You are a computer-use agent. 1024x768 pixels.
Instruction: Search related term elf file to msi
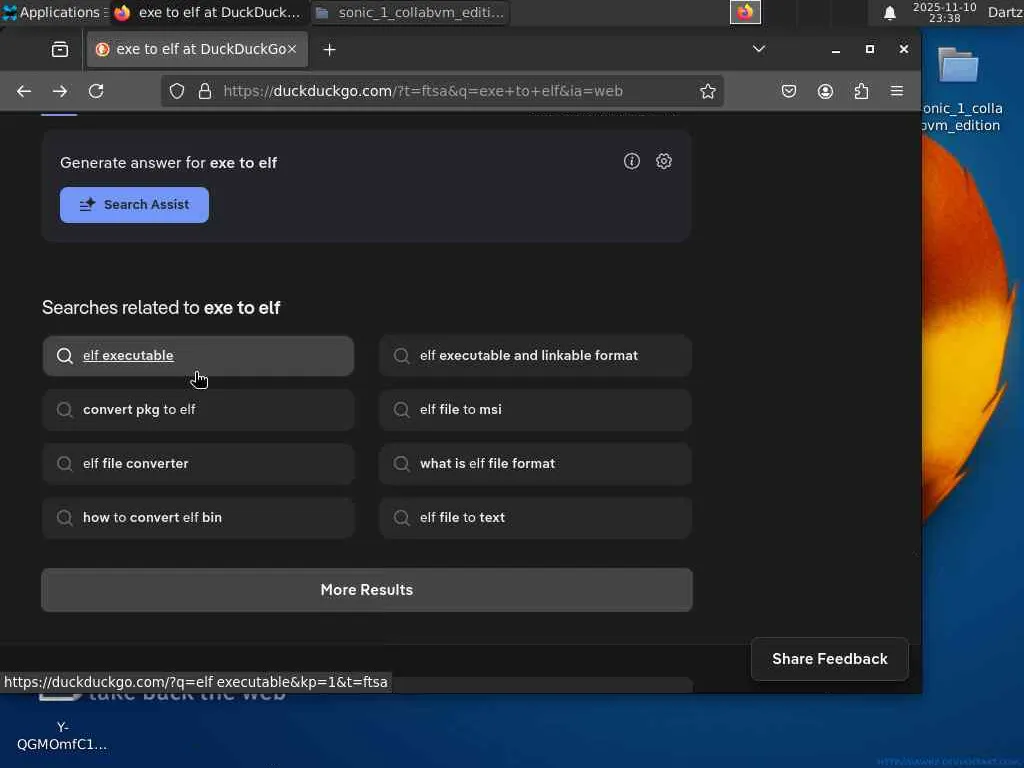click(x=535, y=410)
